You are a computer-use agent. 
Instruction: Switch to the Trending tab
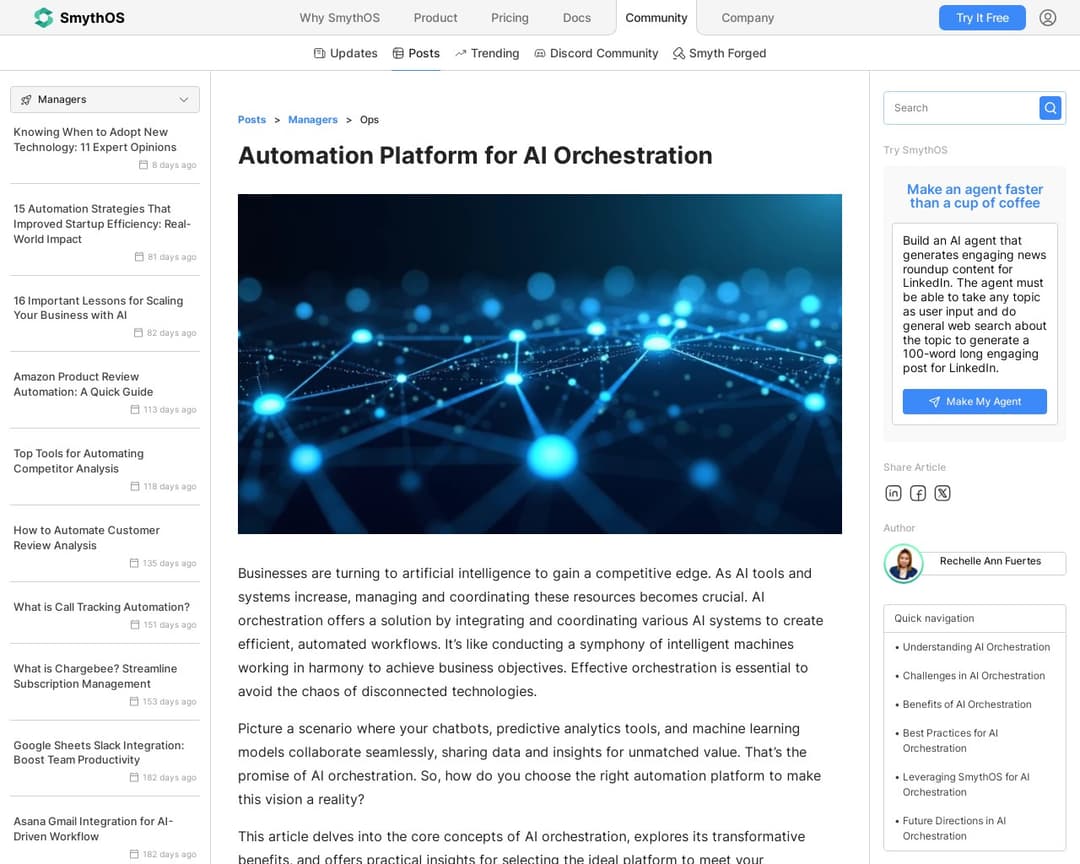click(x=487, y=53)
